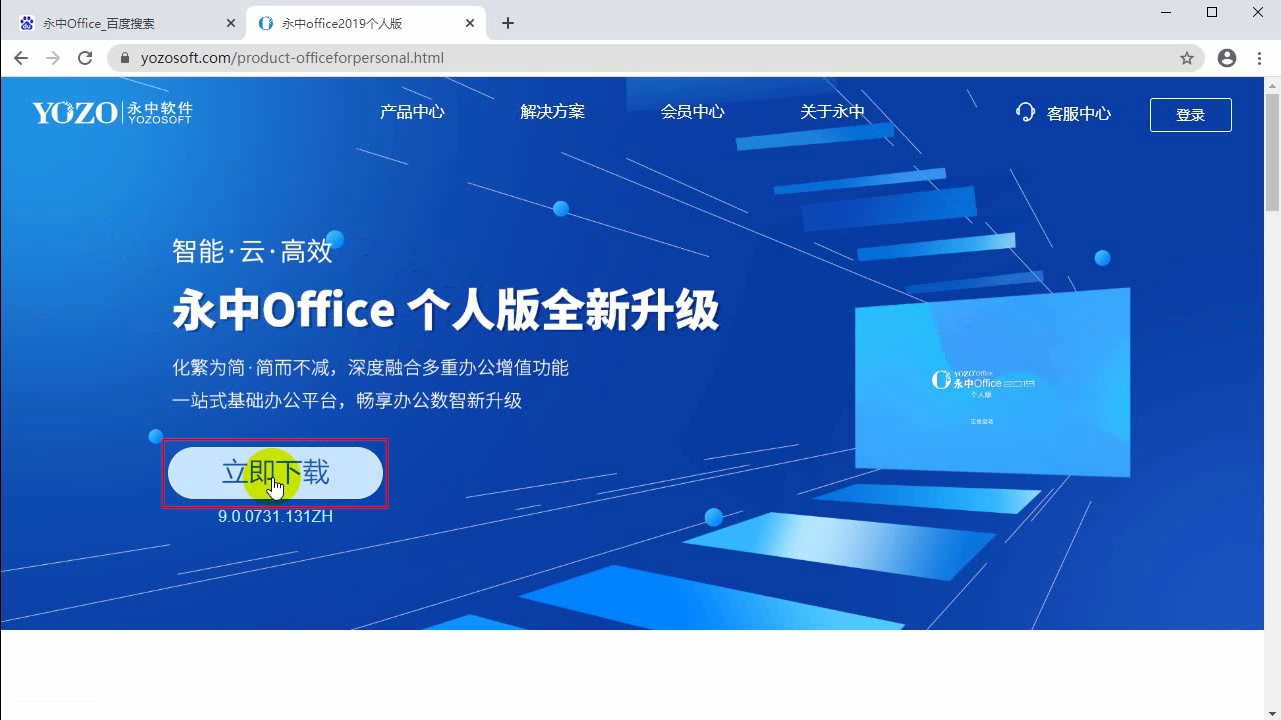Click the browser profile avatar icon
Image resolution: width=1281 pixels, height=720 pixels.
[1227, 58]
